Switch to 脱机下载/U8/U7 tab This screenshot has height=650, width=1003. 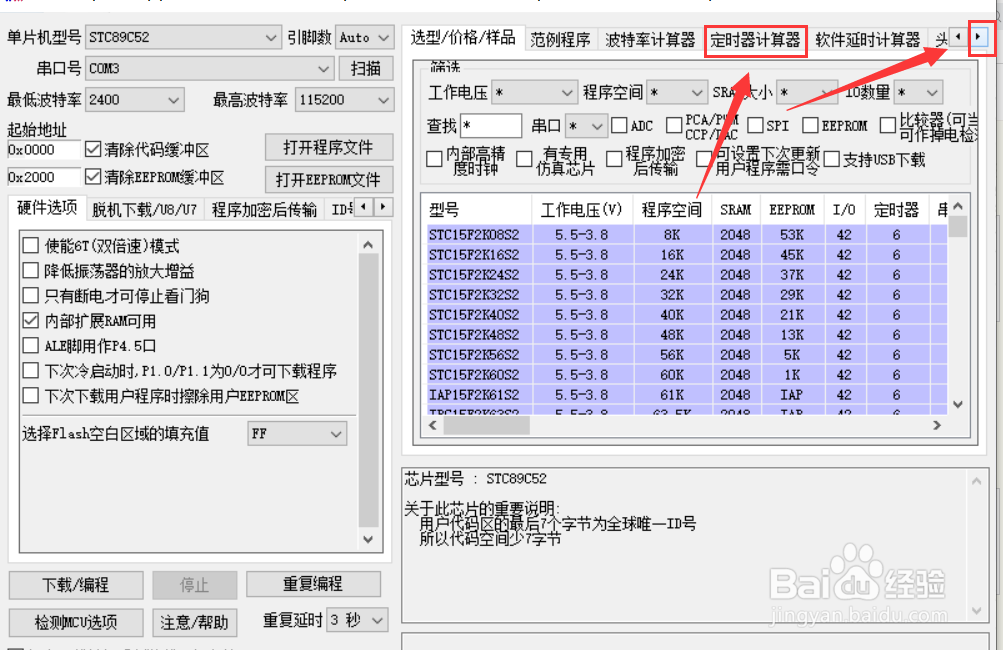144,210
